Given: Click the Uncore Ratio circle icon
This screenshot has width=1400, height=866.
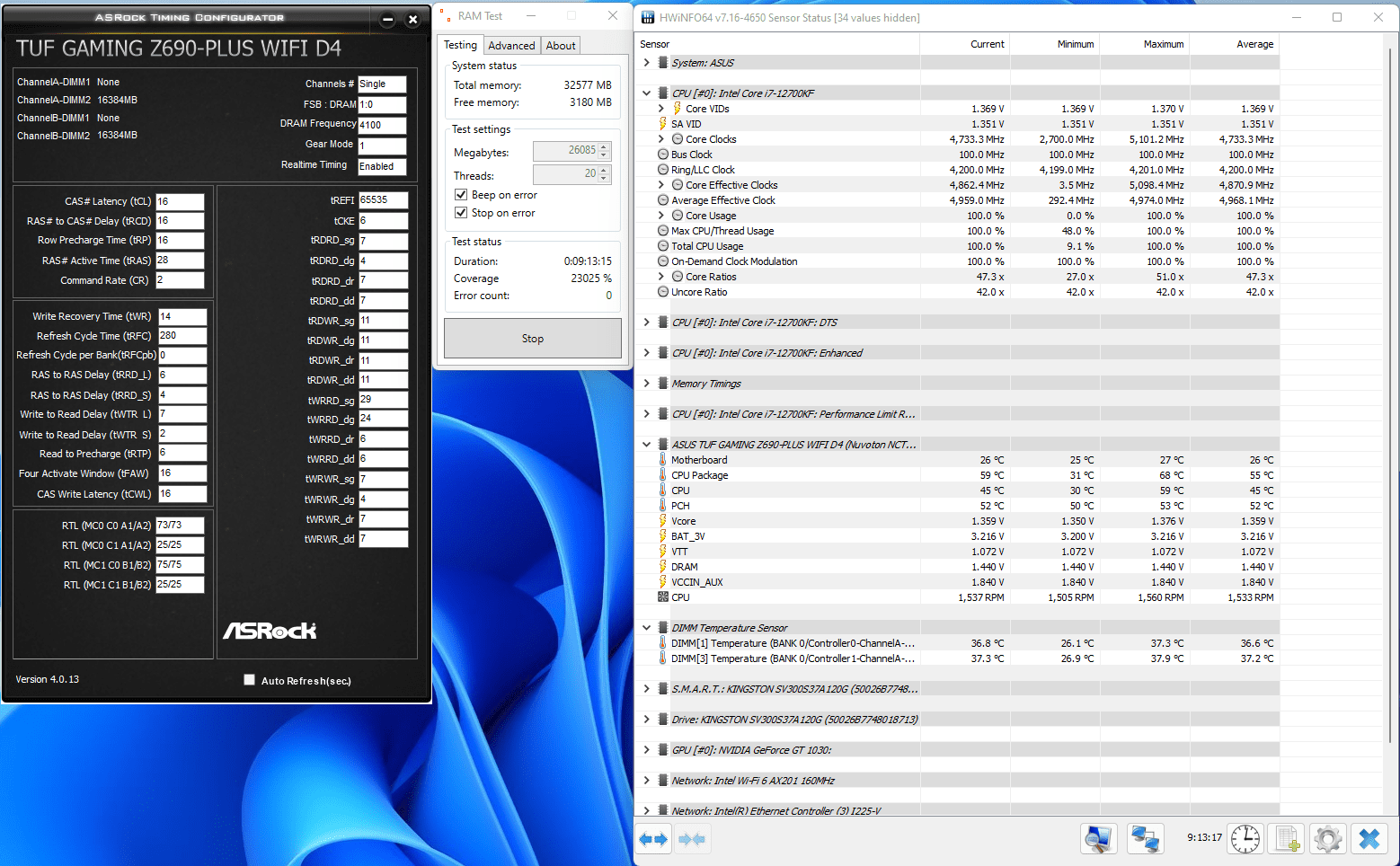Looking at the screenshot, I should (663, 292).
